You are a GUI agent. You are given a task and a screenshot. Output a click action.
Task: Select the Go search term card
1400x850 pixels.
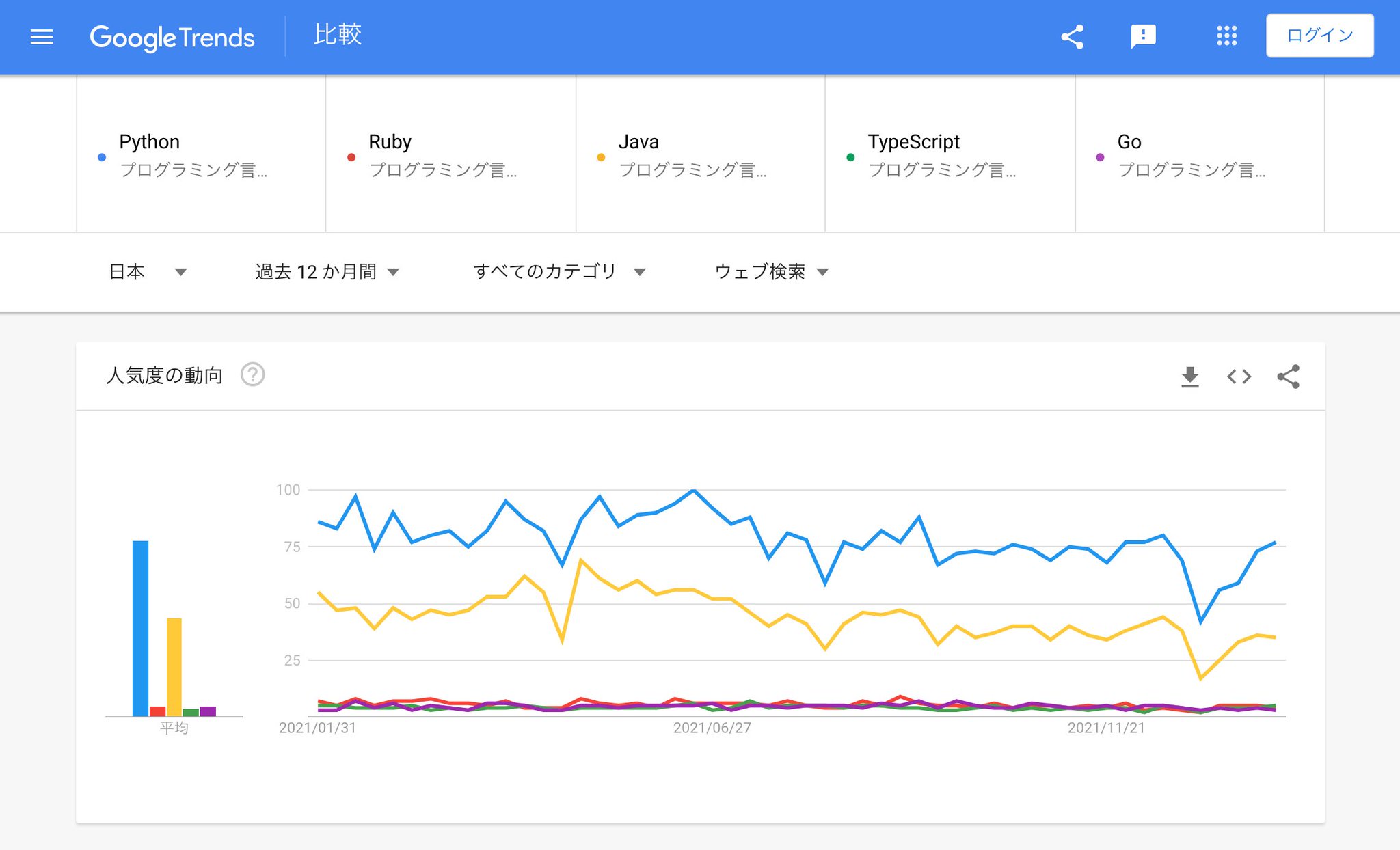[x=1200, y=154]
